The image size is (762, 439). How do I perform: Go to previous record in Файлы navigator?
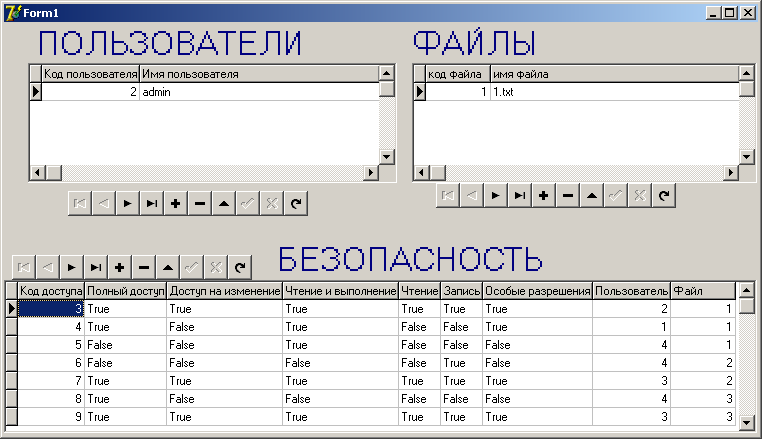[471, 195]
